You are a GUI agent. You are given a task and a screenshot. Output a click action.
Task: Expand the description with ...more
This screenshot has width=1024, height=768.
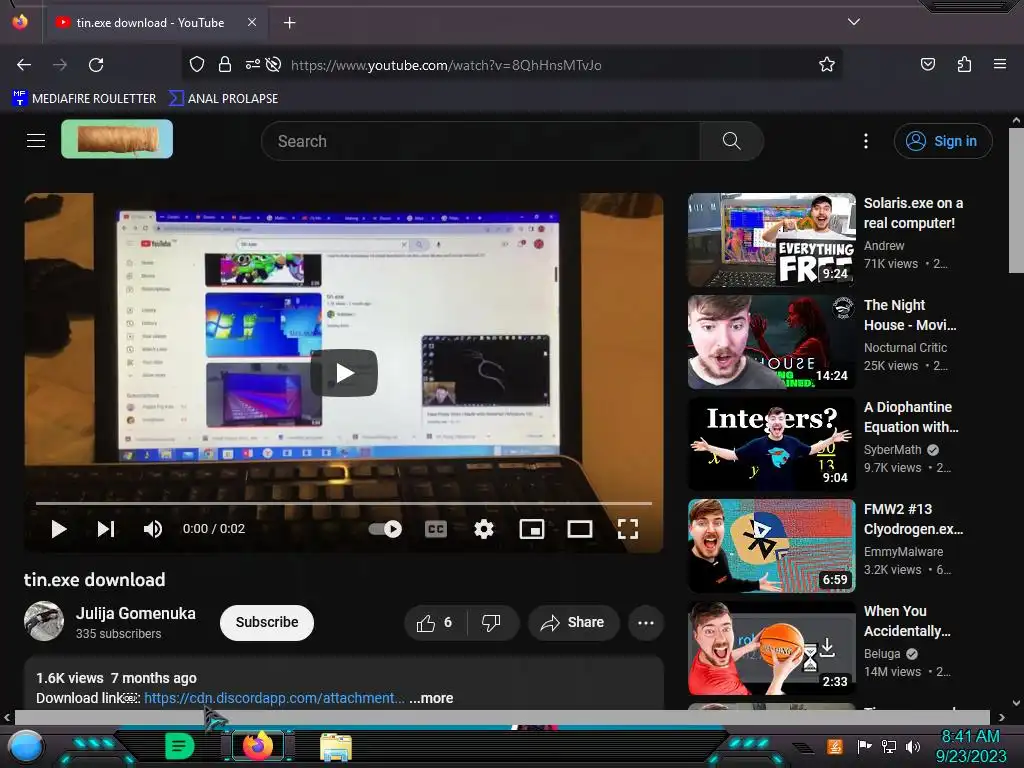pyautogui.click(x=431, y=698)
